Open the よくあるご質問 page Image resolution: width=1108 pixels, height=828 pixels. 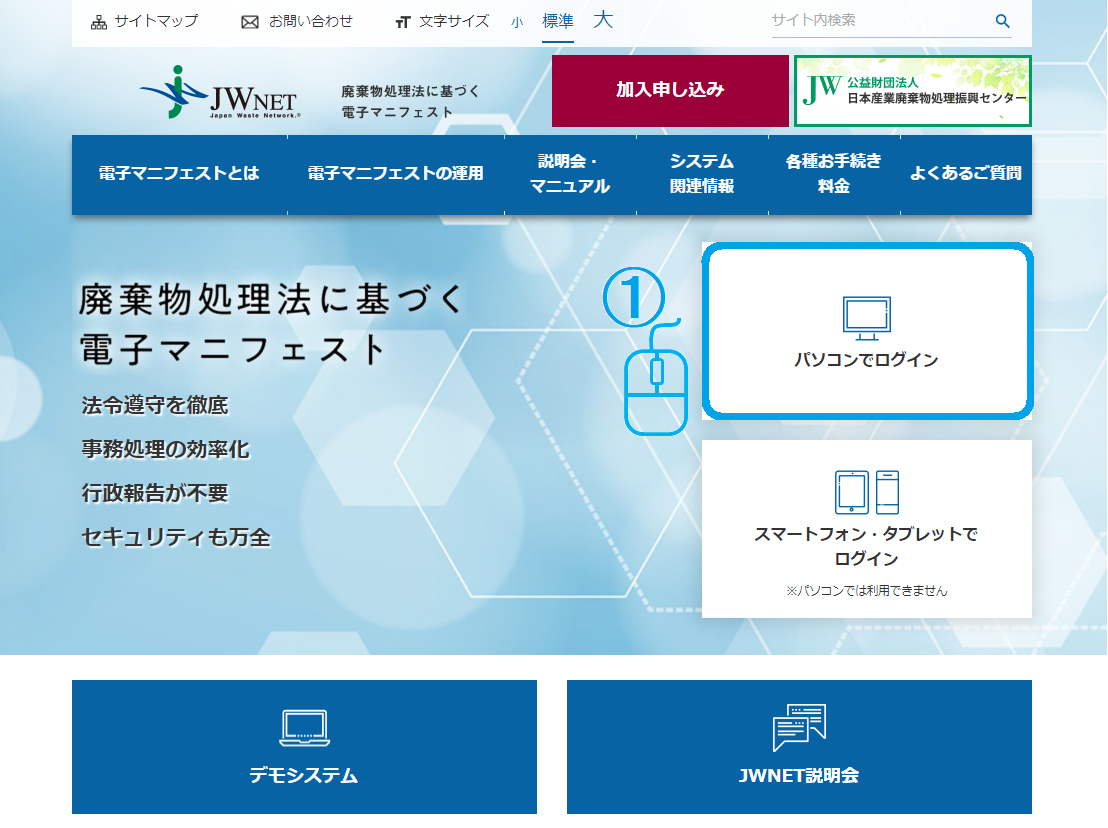965,174
